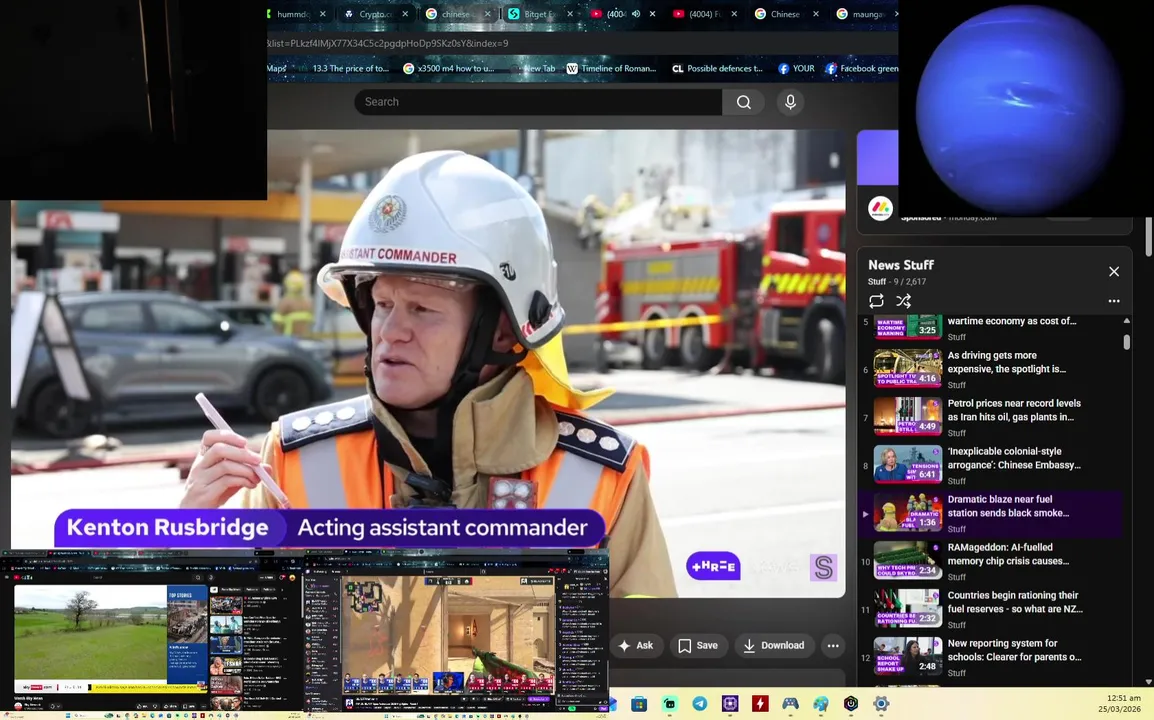
Task: Open 'Timeline of Roman...' Wikipedia bookmark
Action: [x=611, y=68]
